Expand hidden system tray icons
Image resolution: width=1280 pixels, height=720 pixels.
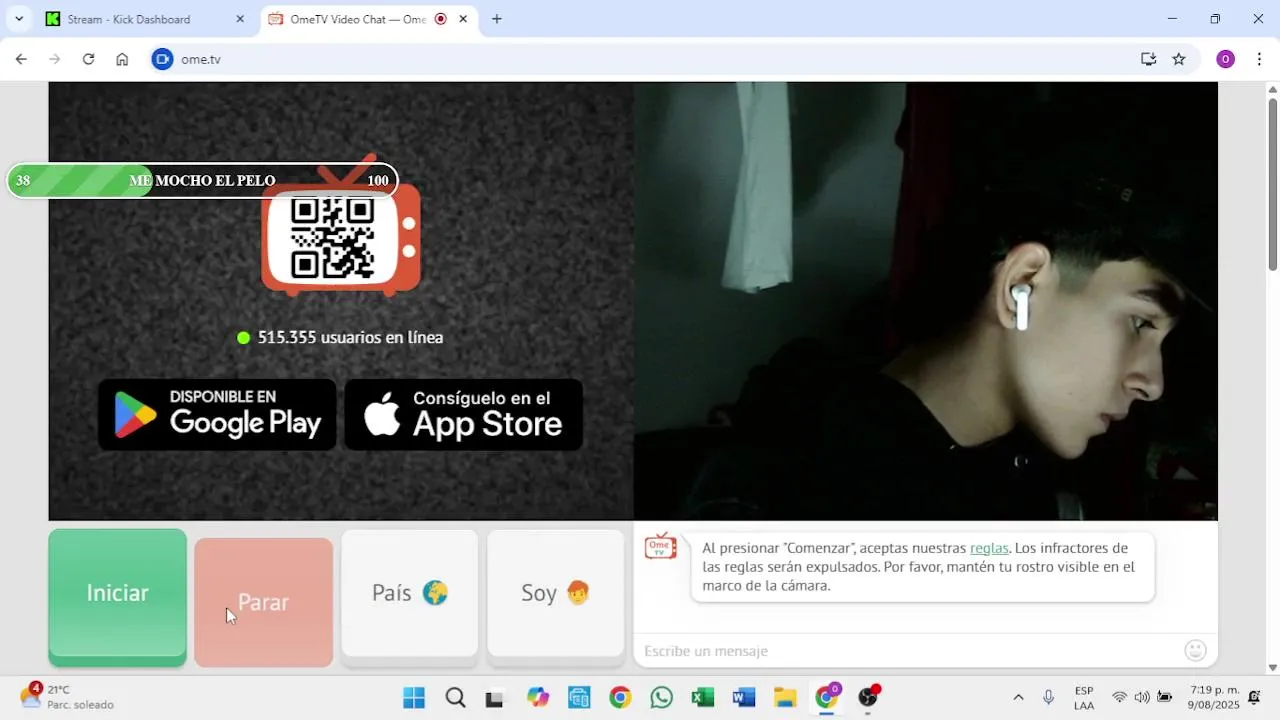[x=1018, y=697]
